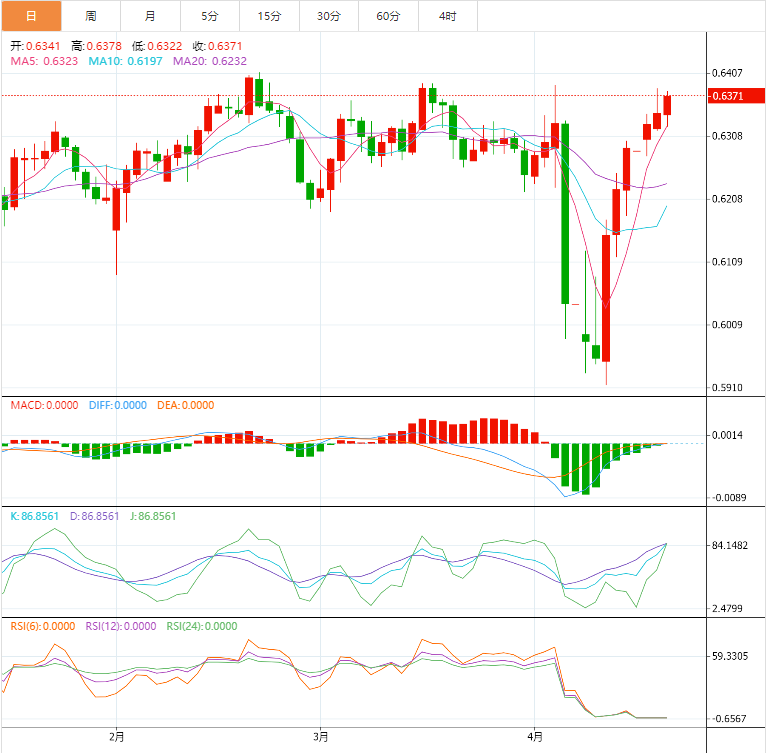Switch to the 4时 four-hour tab

447,16
